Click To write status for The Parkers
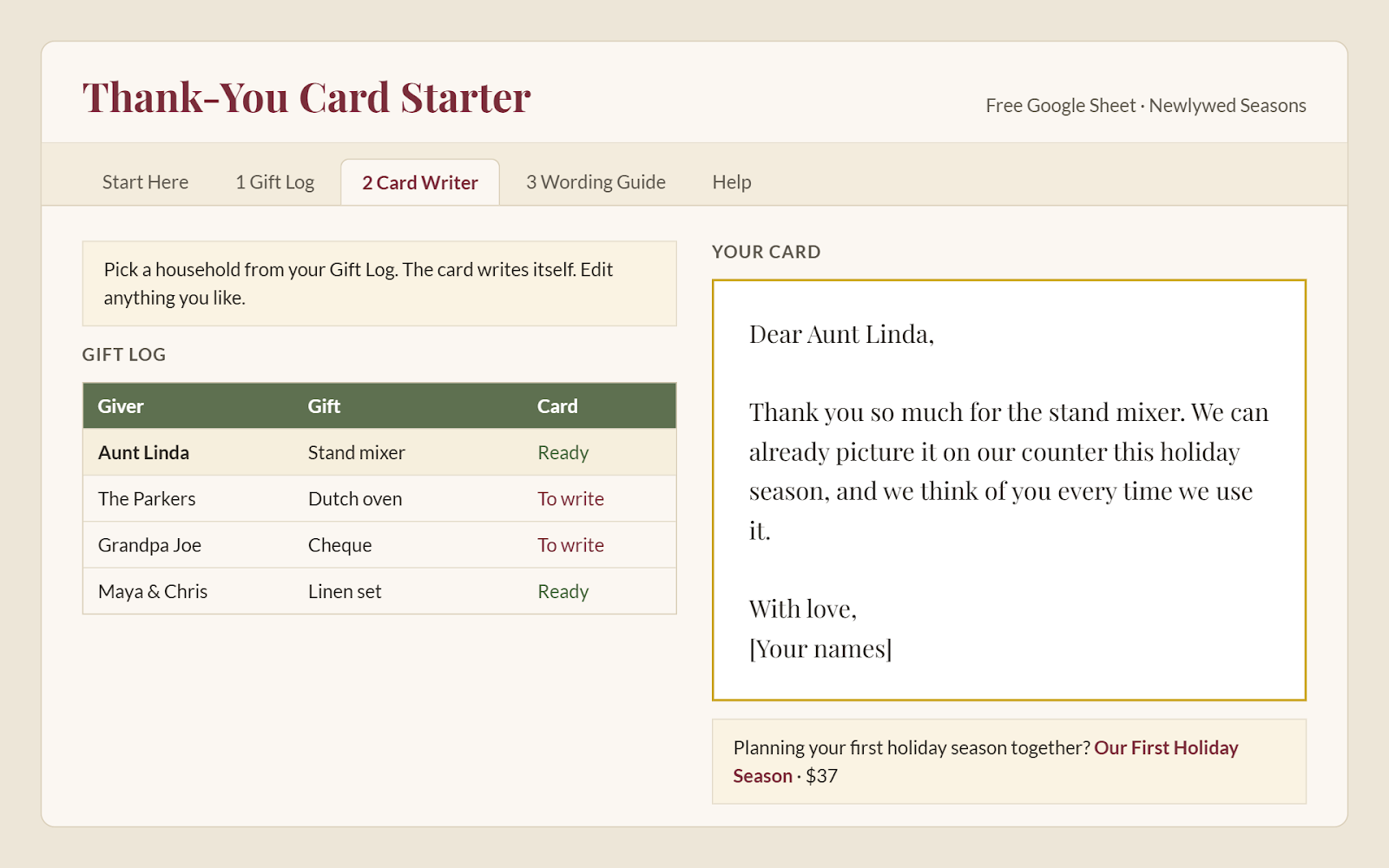 [570, 499]
